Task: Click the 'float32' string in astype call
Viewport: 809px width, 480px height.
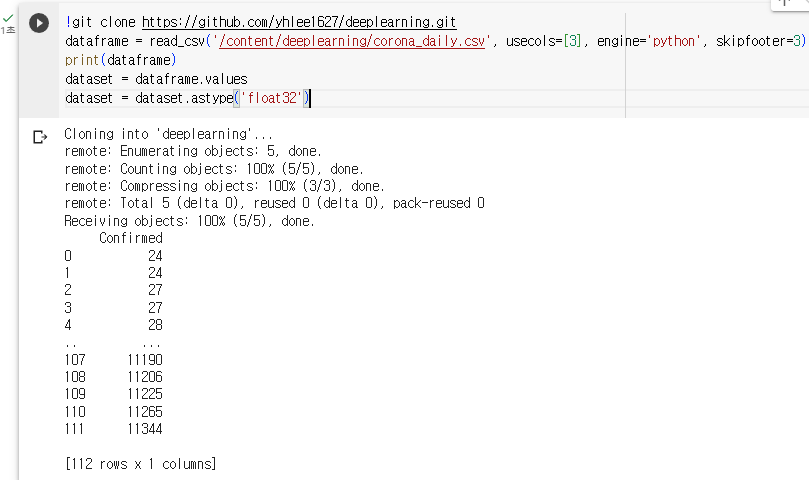Action: 272,98
